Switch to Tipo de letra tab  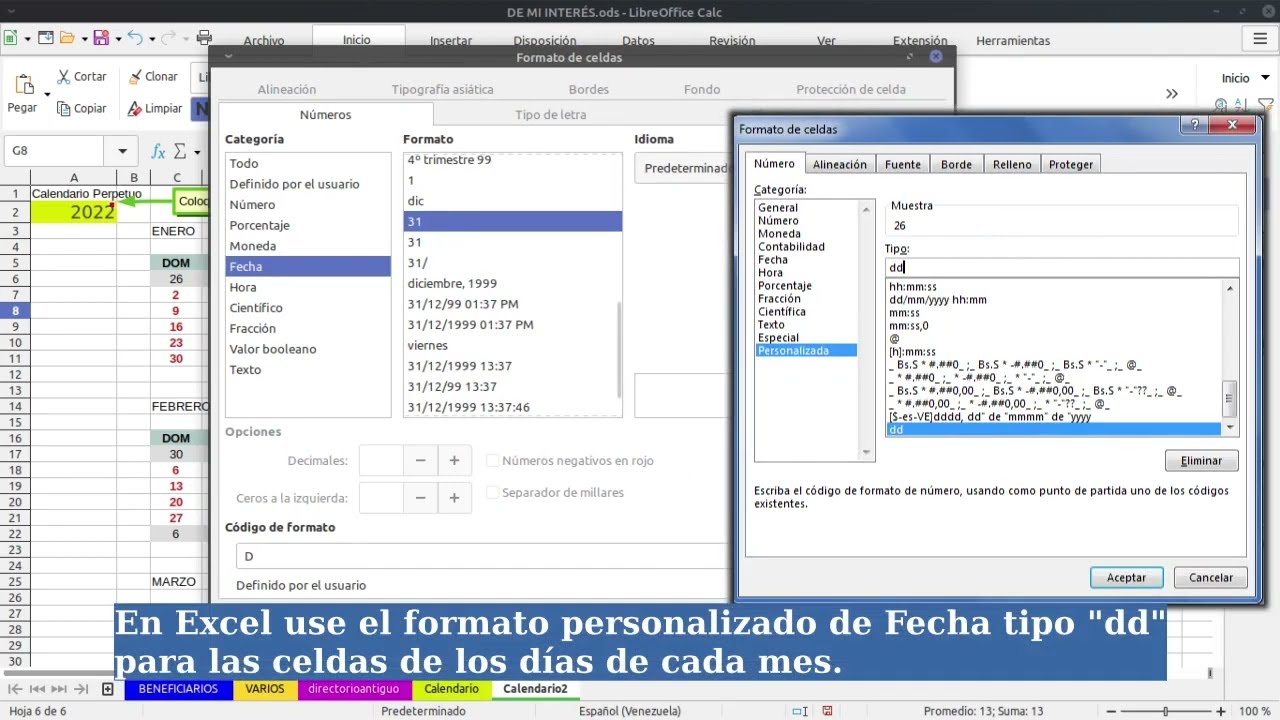(551, 114)
